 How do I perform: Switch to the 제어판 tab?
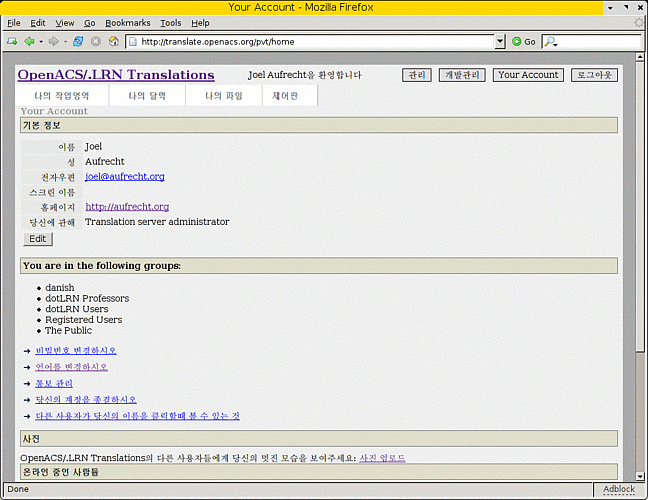pos(284,96)
